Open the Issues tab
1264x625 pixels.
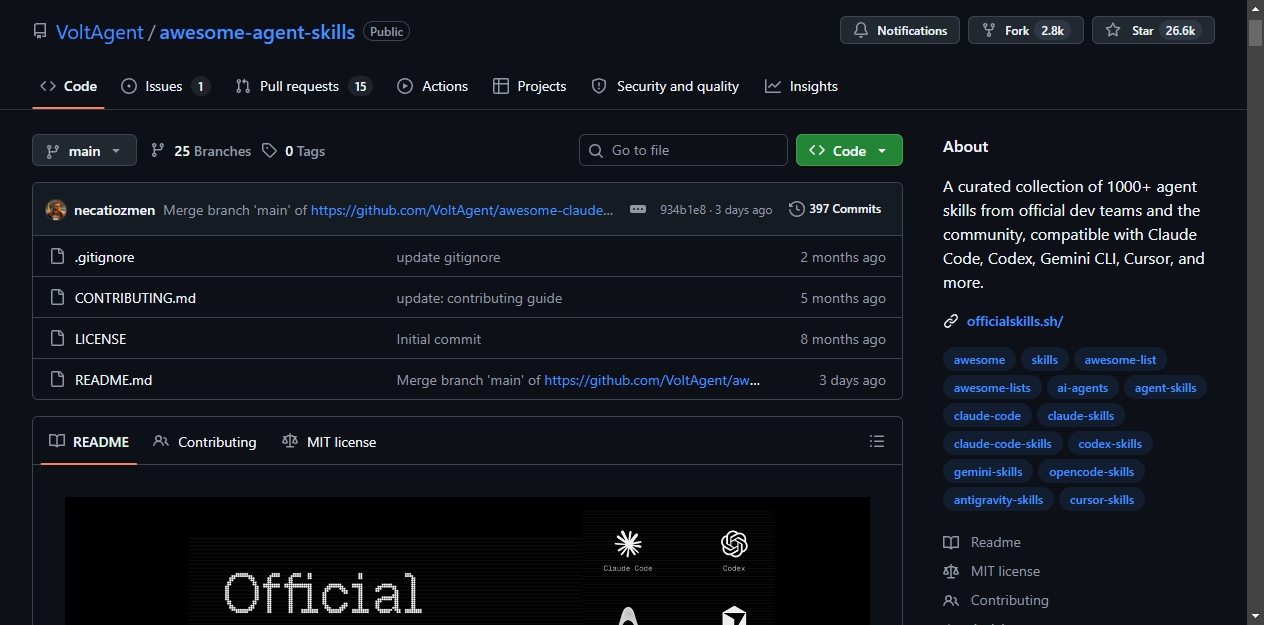(165, 86)
